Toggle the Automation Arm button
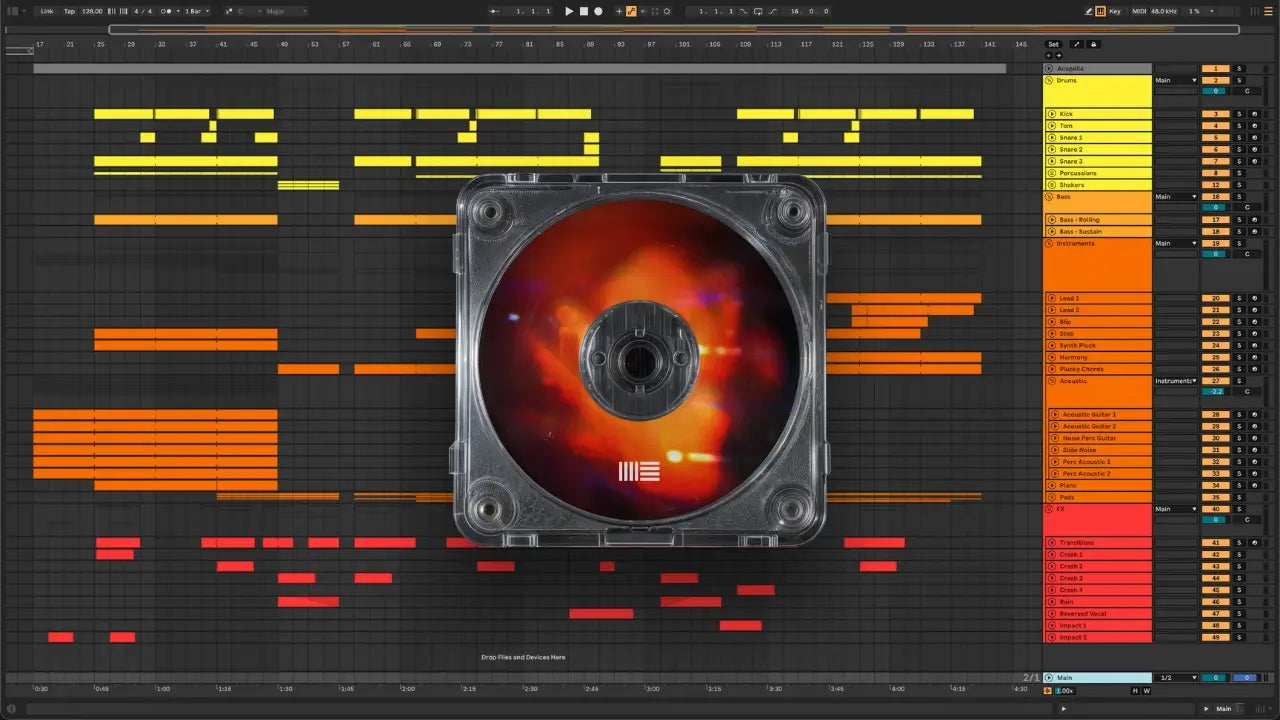The height and width of the screenshot is (720, 1280). point(631,11)
